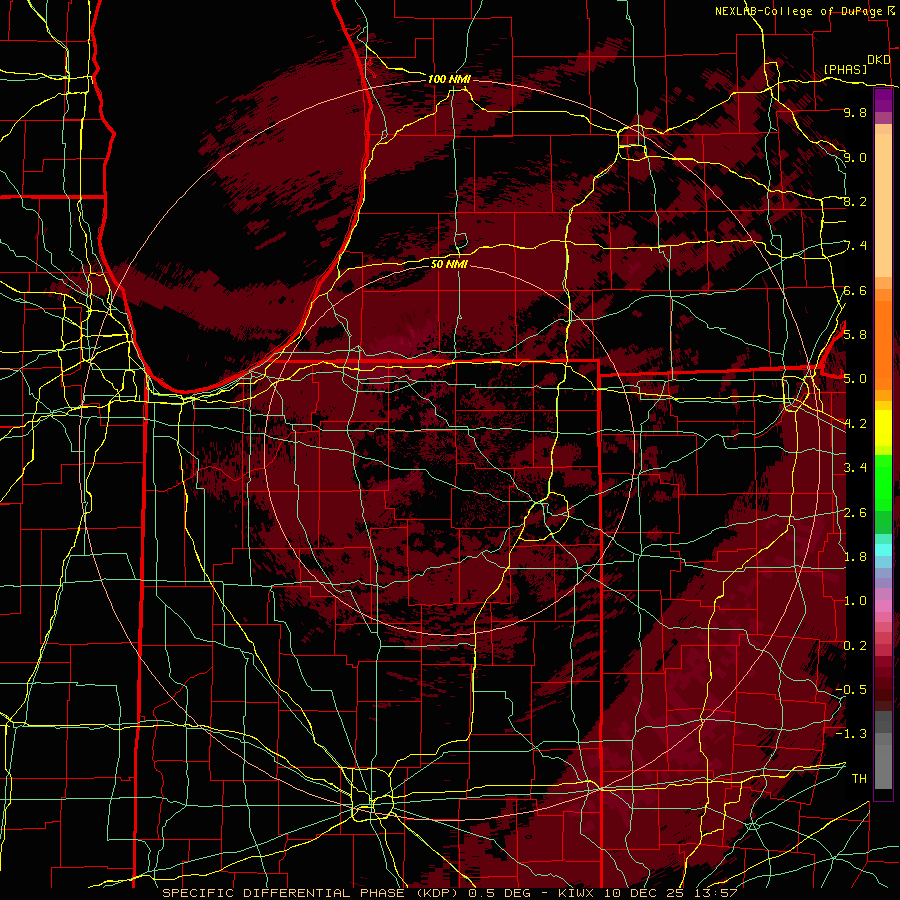The width and height of the screenshot is (900, 900).
Task: Click the 4.2 scale value label
Action: (x=855, y=424)
